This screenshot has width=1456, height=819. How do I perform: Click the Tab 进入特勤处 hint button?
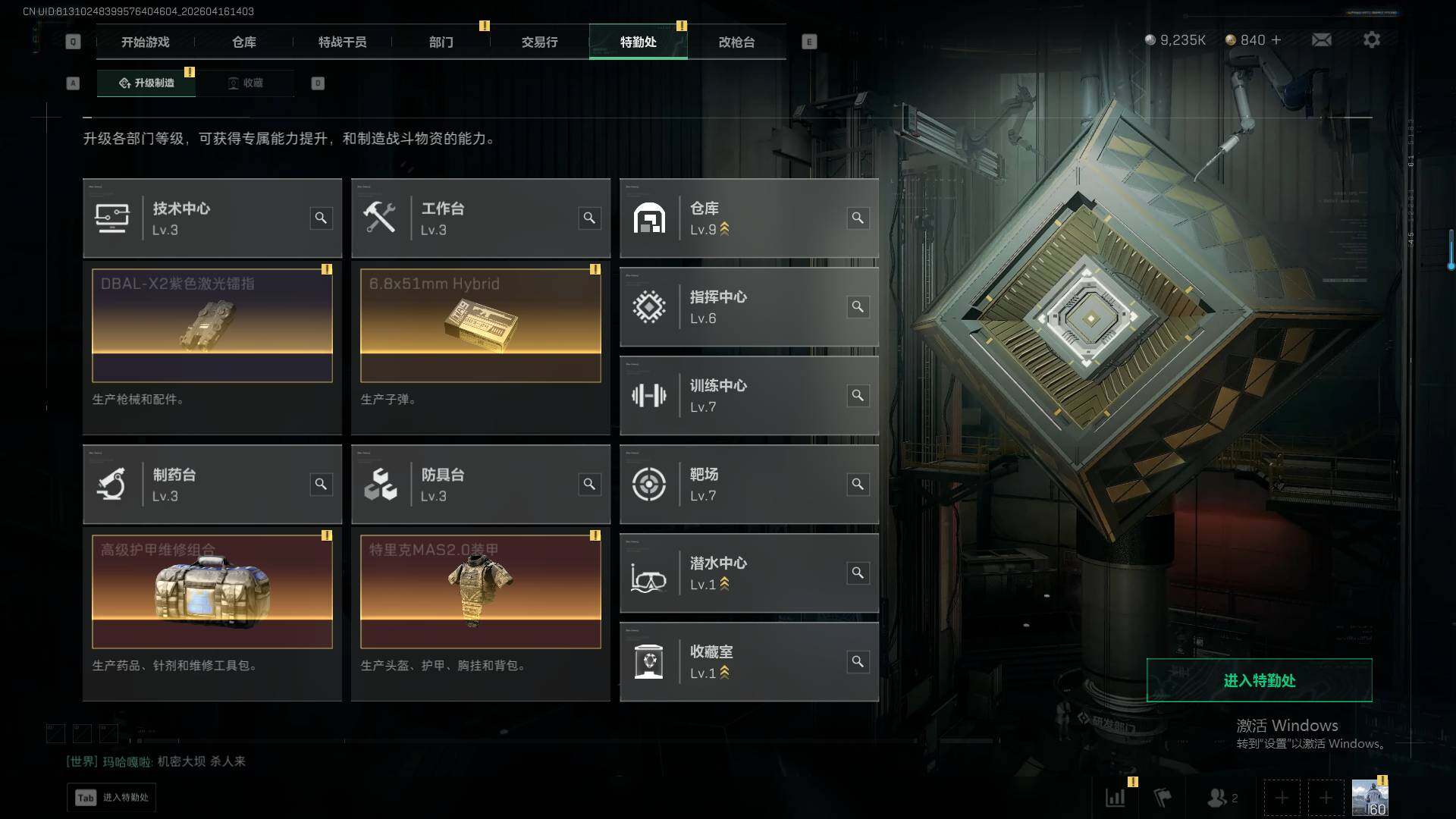(111, 797)
